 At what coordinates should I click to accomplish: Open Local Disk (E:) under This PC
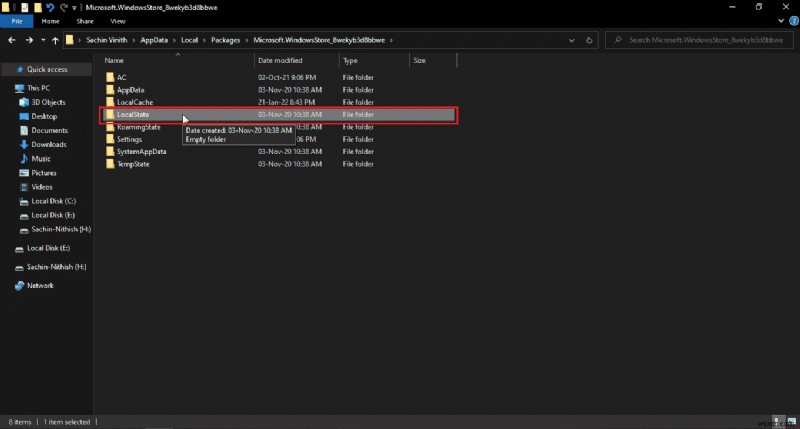(x=53, y=215)
